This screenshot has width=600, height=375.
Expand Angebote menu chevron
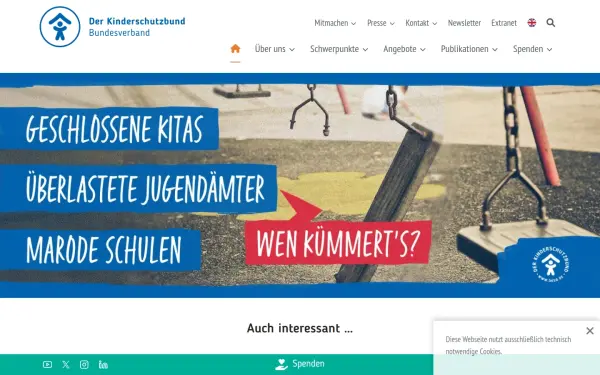pyautogui.click(x=423, y=50)
